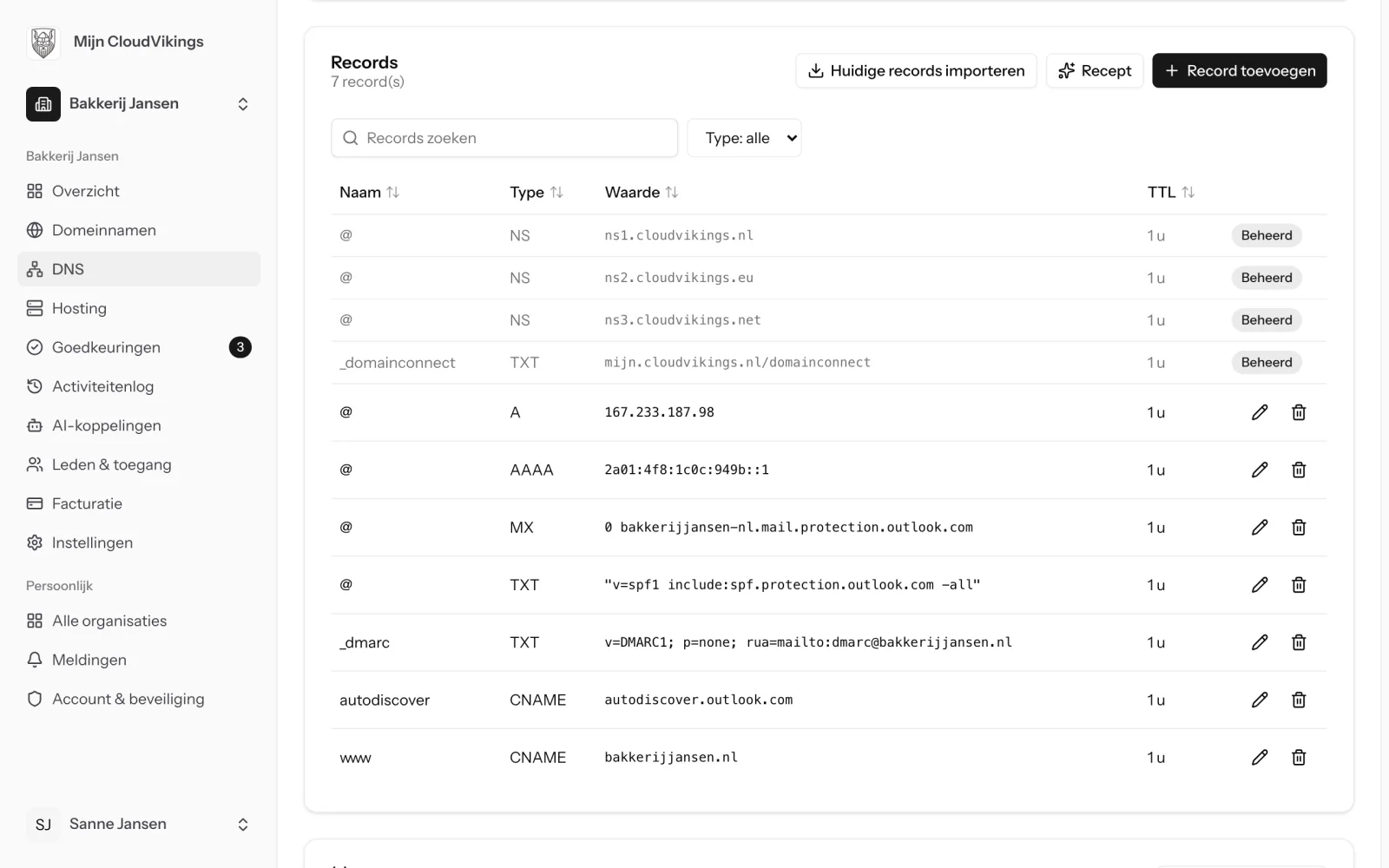Open the Recept button

(1095, 70)
